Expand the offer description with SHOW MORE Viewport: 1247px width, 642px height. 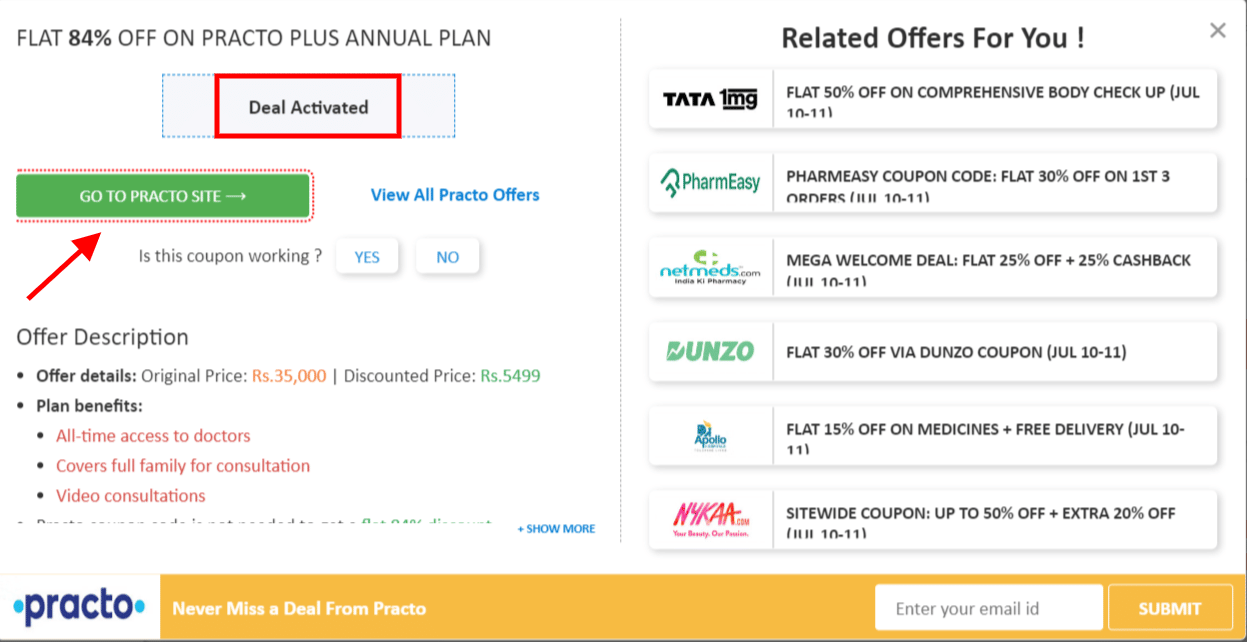coord(555,528)
